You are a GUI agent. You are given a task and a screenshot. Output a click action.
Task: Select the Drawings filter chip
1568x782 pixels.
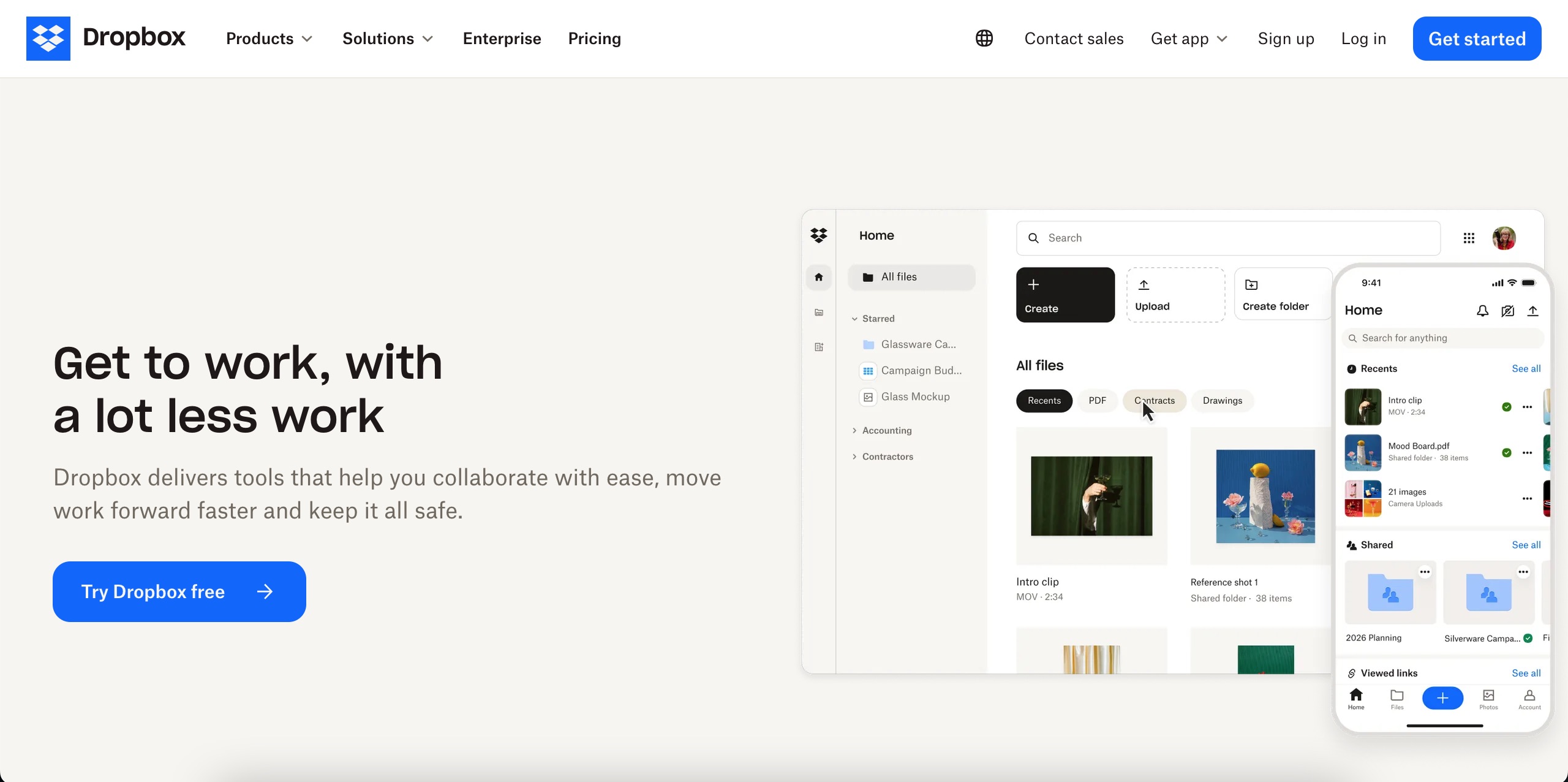click(1223, 401)
